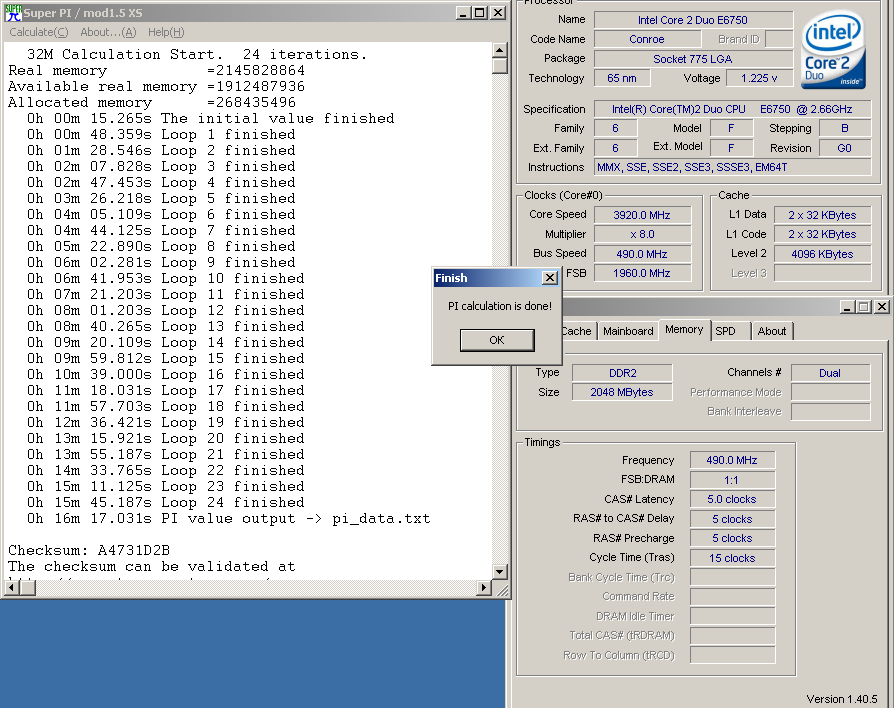Click the RAS# to CAS# Delay value 5 clocks
This screenshot has height=708, width=894.
(732, 519)
